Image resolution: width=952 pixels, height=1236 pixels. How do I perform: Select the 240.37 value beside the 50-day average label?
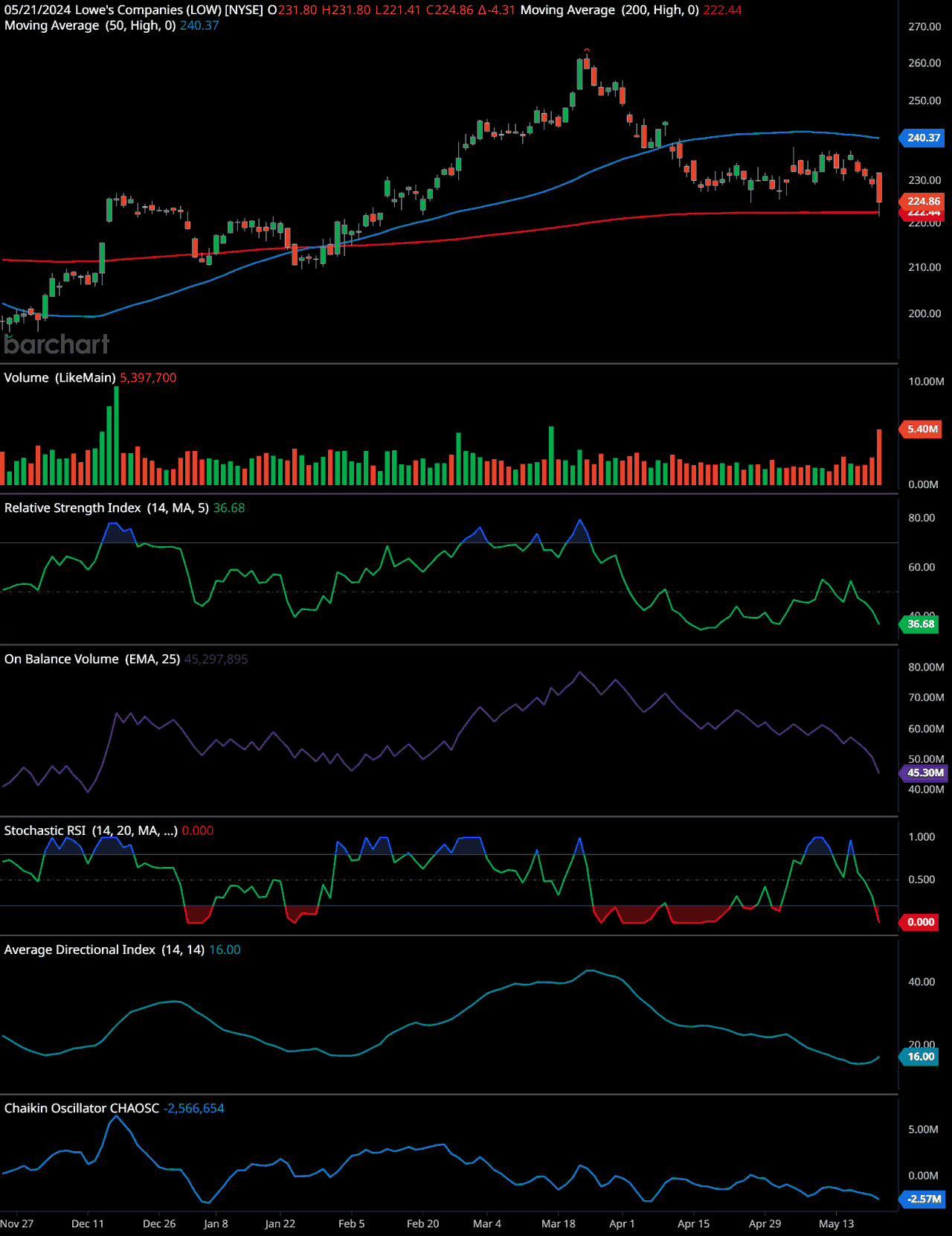pyautogui.click(x=199, y=25)
